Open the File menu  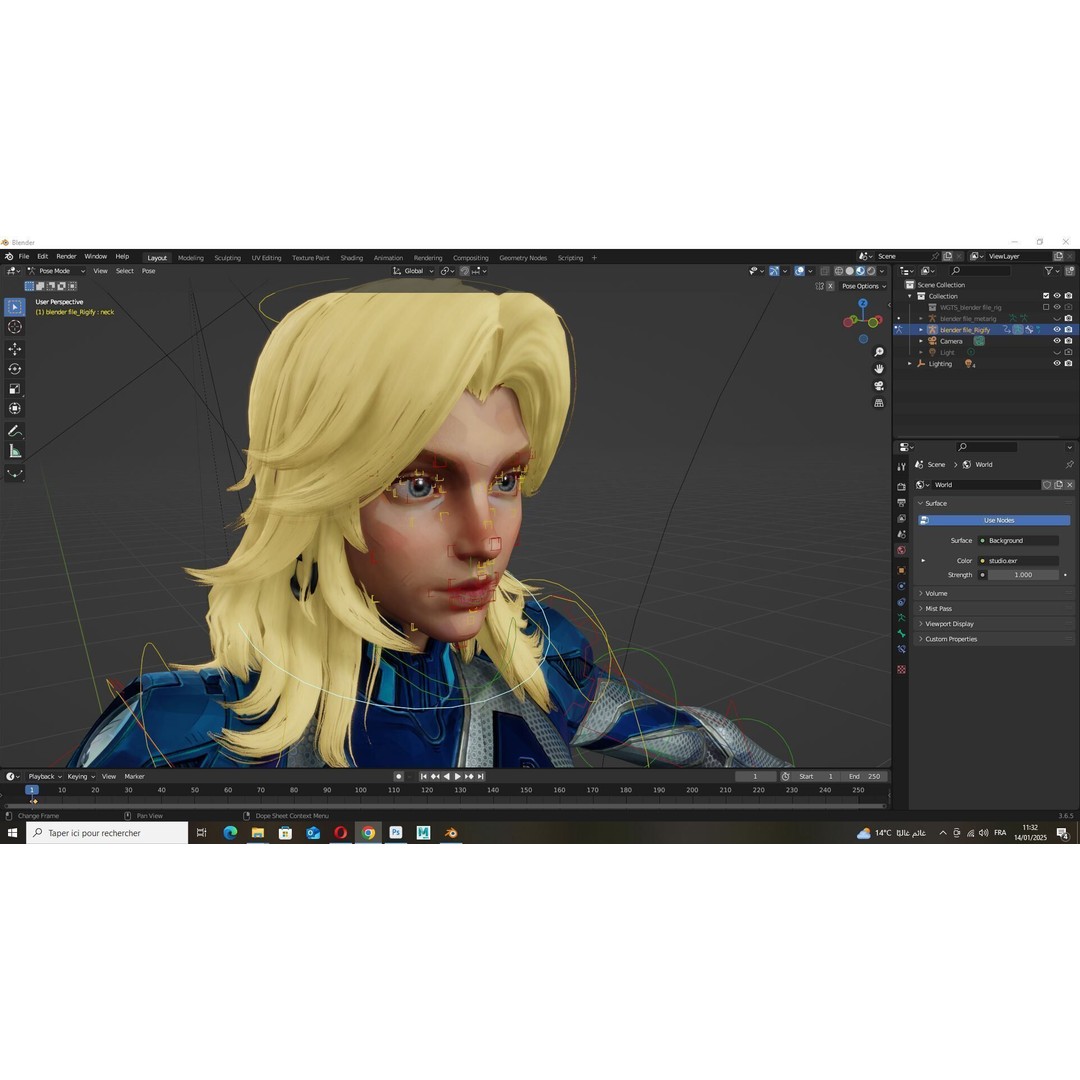pos(23,256)
